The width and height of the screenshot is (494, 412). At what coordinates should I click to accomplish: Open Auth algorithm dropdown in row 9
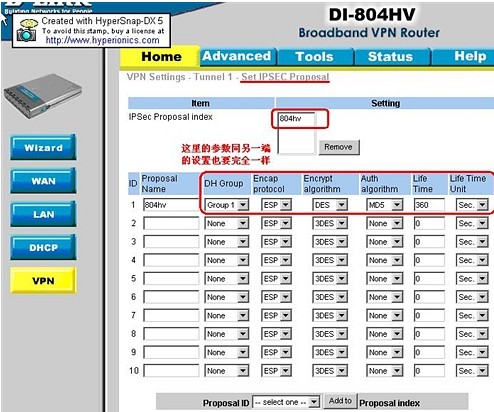pyautogui.click(x=384, y=352)
